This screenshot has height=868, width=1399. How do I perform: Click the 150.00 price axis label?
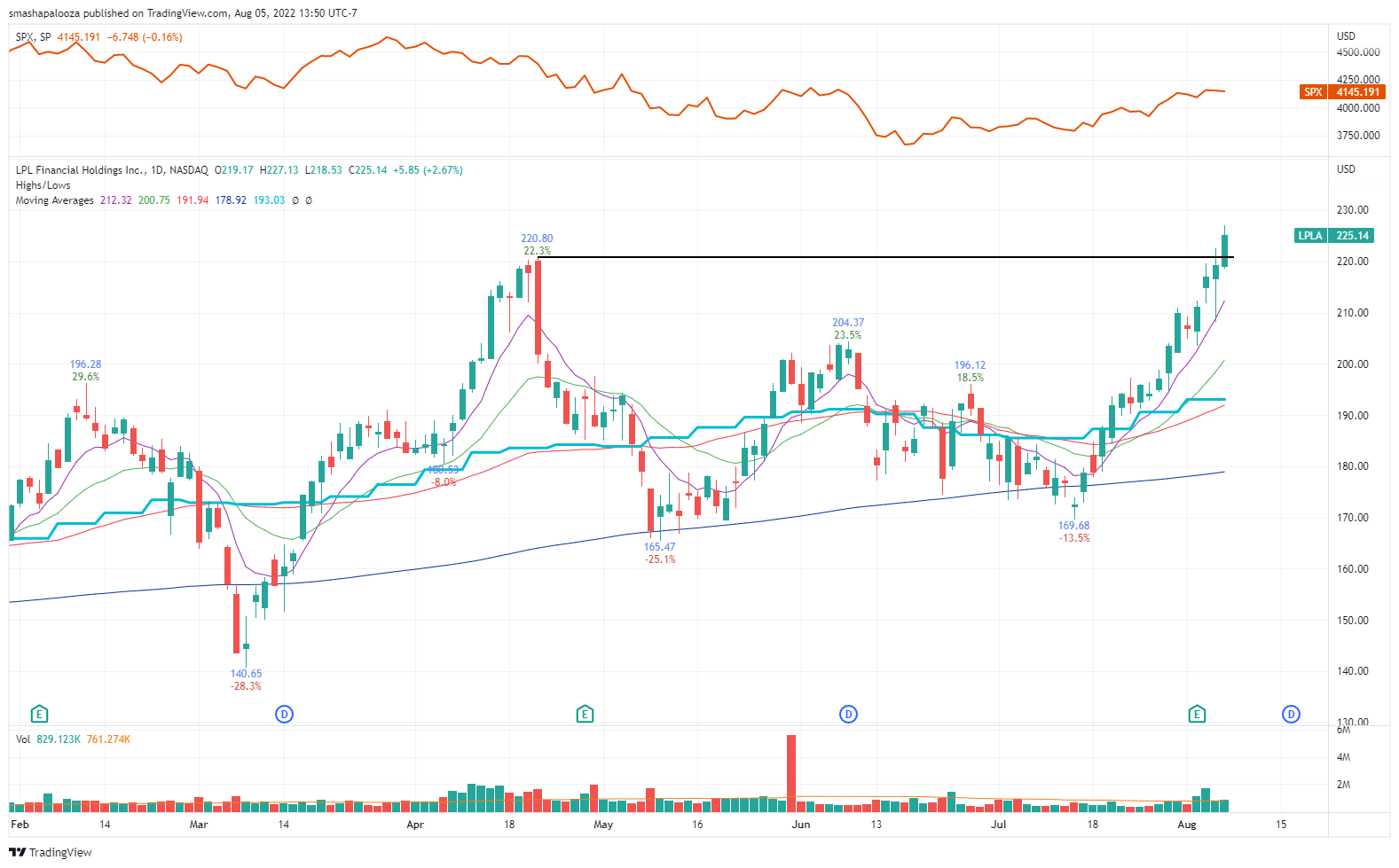[x=1352, y=621]
